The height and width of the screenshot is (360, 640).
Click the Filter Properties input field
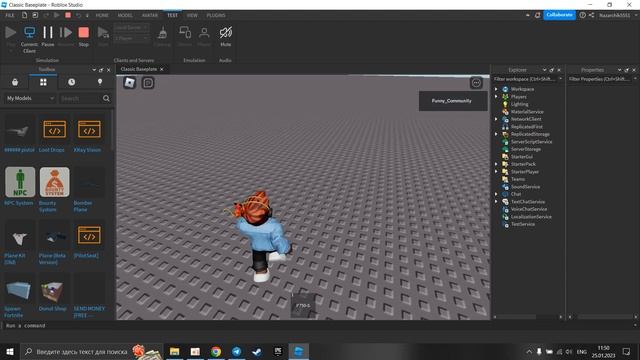click(x=599, y=79)
